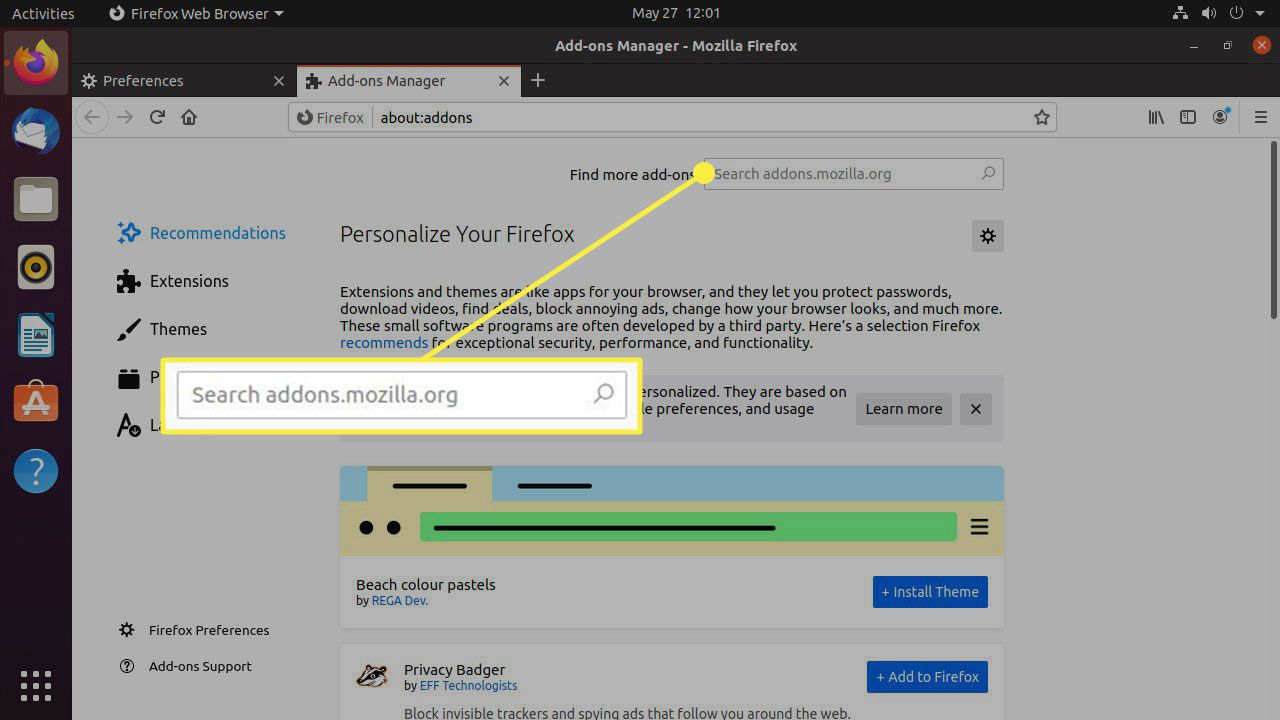Click the forward navigation arrow
The height and width of the screenshot is (720, 1280).
click(124, 117)
